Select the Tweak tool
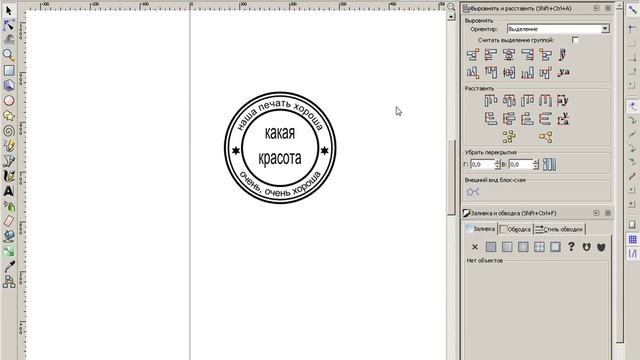 pos(9,40)
